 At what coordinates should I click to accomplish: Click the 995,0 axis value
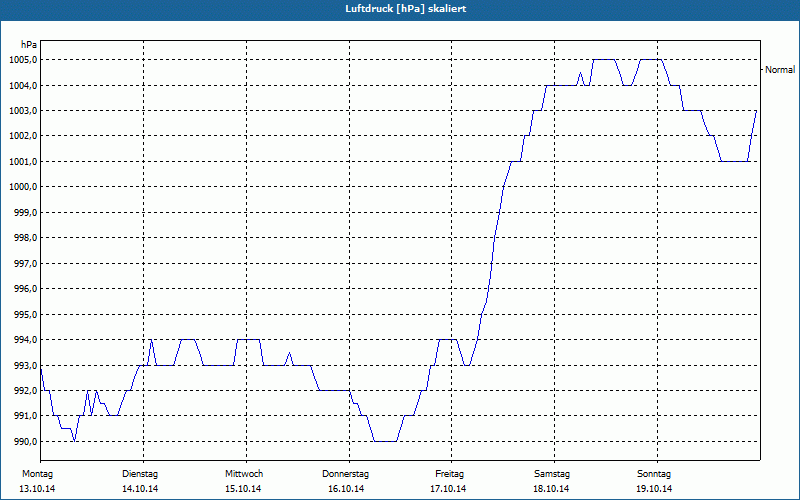coord(26,314)
